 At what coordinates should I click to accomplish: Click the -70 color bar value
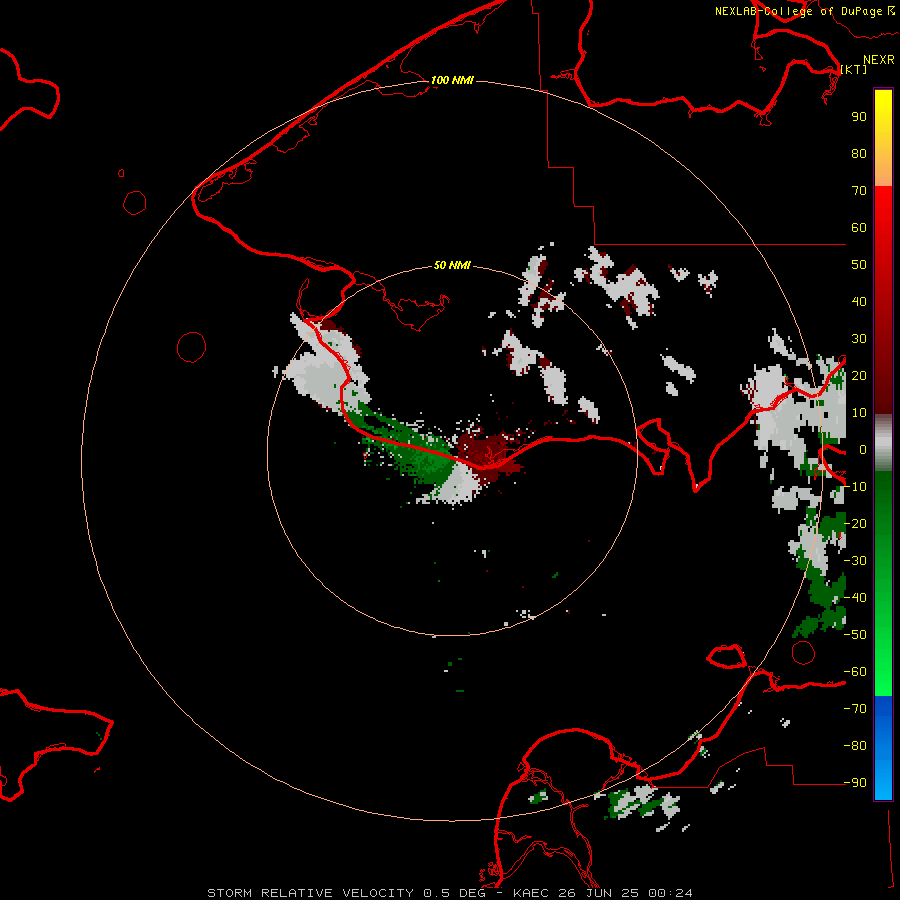855,709
